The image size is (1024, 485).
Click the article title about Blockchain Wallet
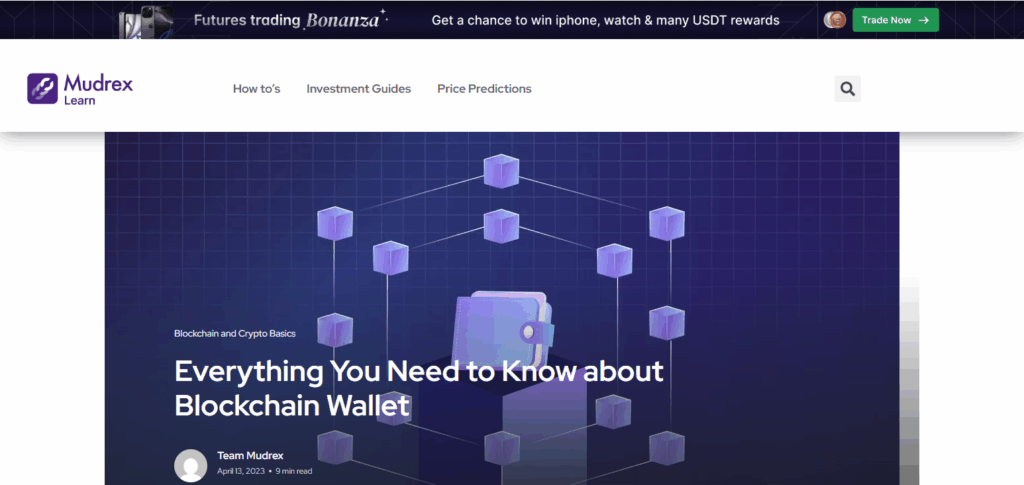click(x=418, y=388)
